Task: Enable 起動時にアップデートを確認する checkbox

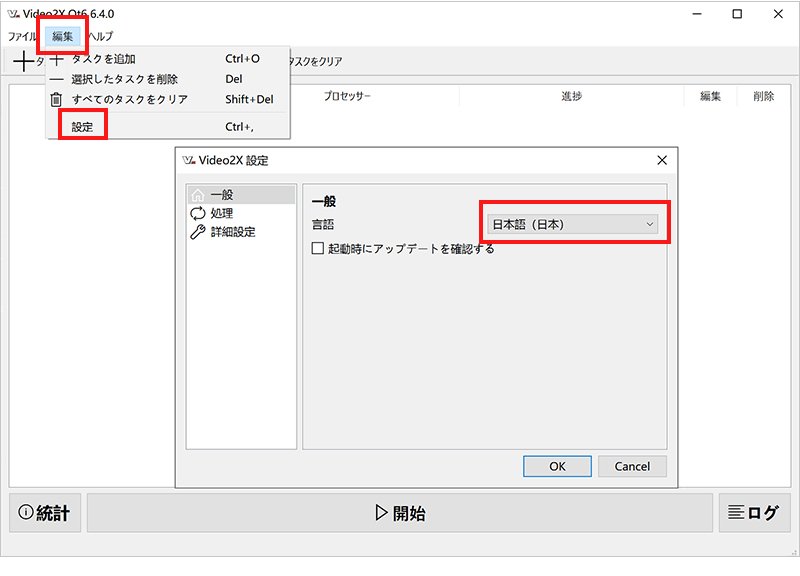Action: [317, 248]
